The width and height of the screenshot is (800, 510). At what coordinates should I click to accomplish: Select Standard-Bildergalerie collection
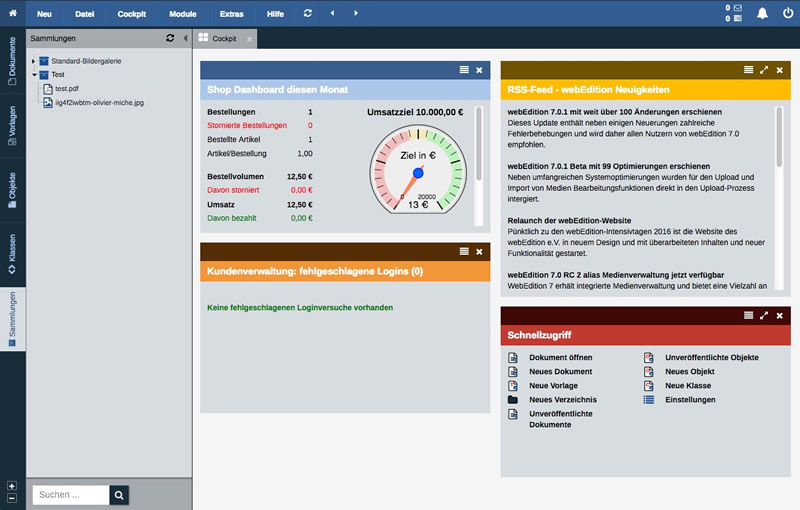click(x=86, y=61)
